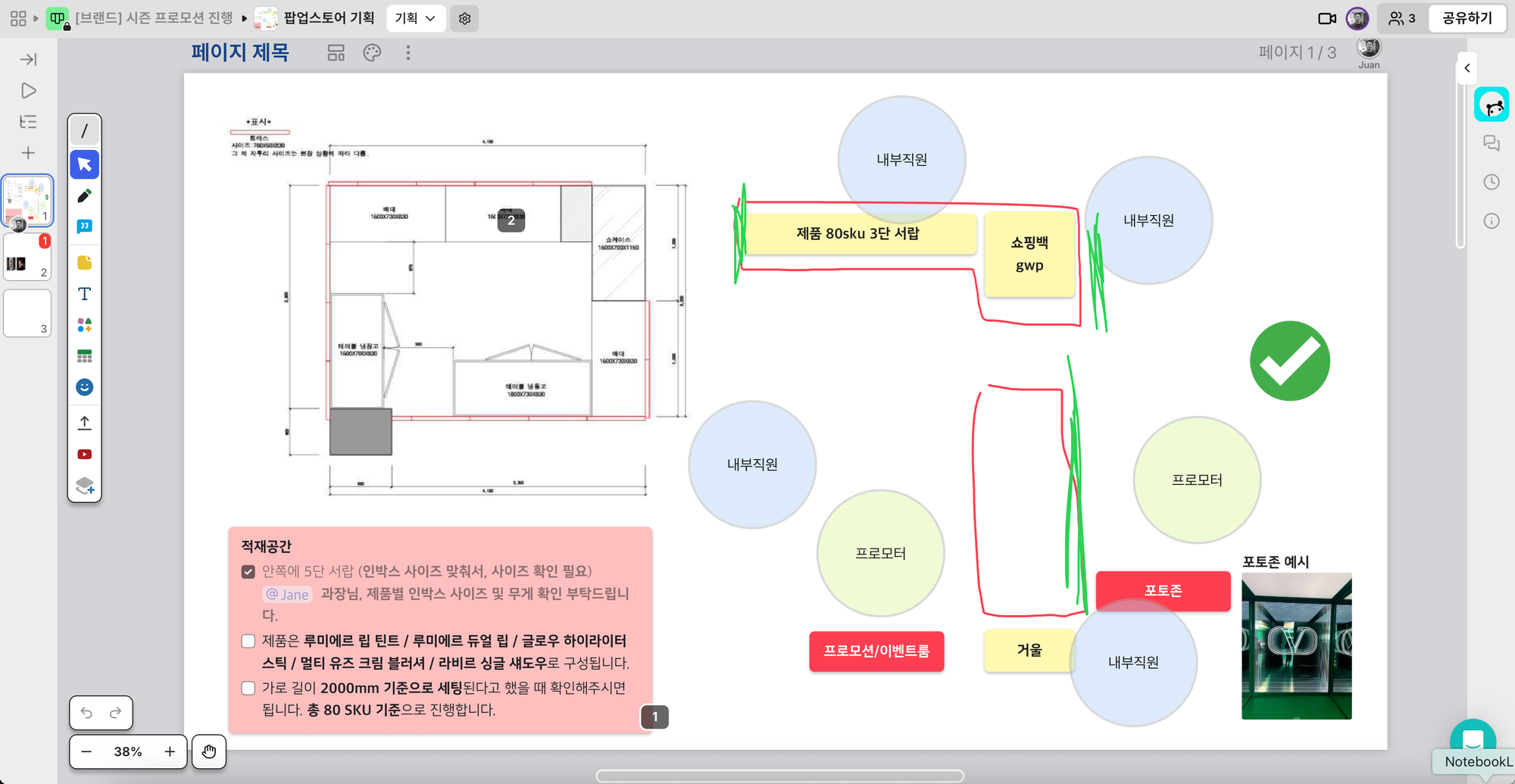Viewport: 1515px width, 784px height.
Task: Open the page more options menu
Action: coord(408,53)
